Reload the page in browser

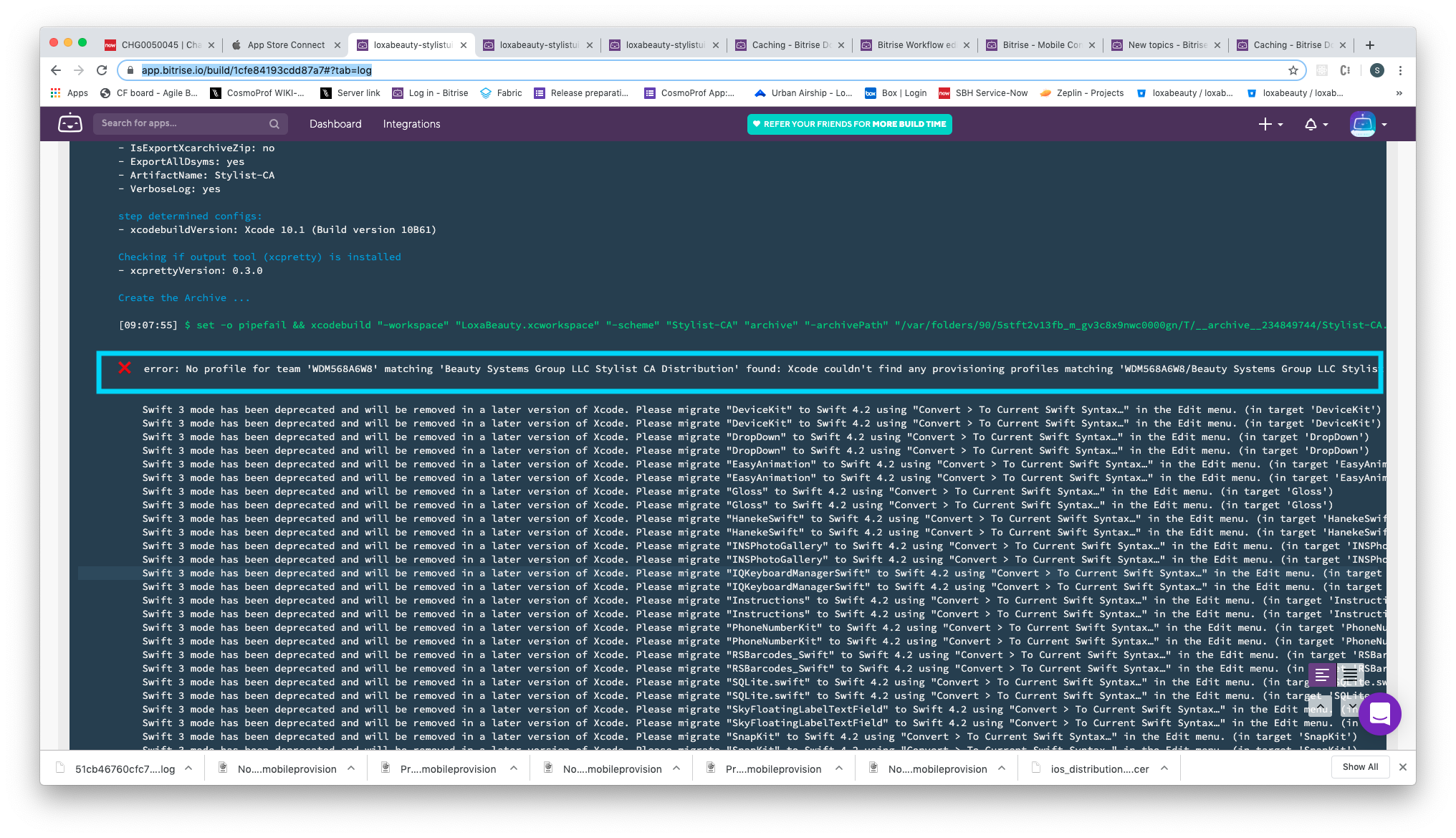click(x=102, y=70)
